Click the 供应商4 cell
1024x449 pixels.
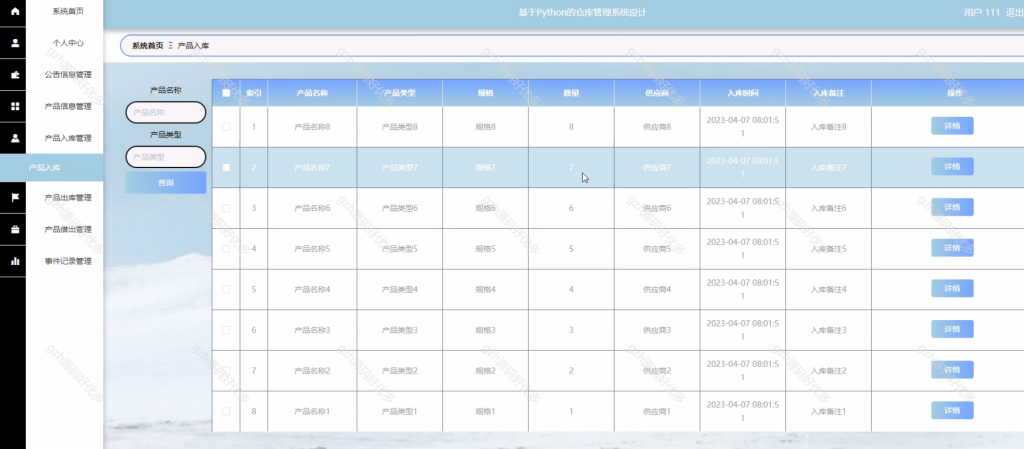pyautogui.click(x=657, y=289)
